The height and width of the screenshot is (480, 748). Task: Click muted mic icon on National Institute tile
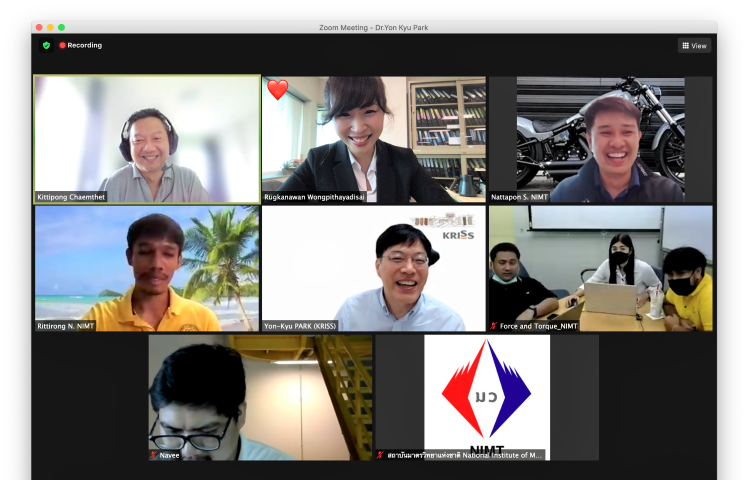click(x=380, y=455)
